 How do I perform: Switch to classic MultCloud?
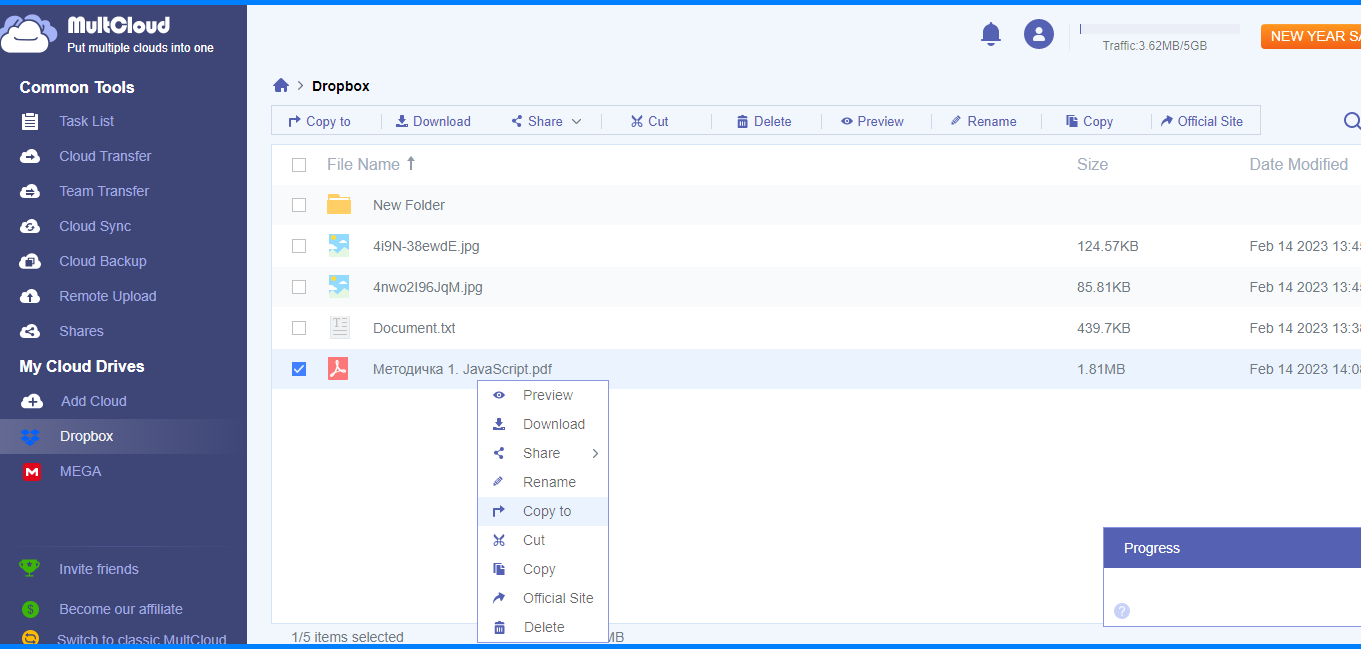coord(141,640)
